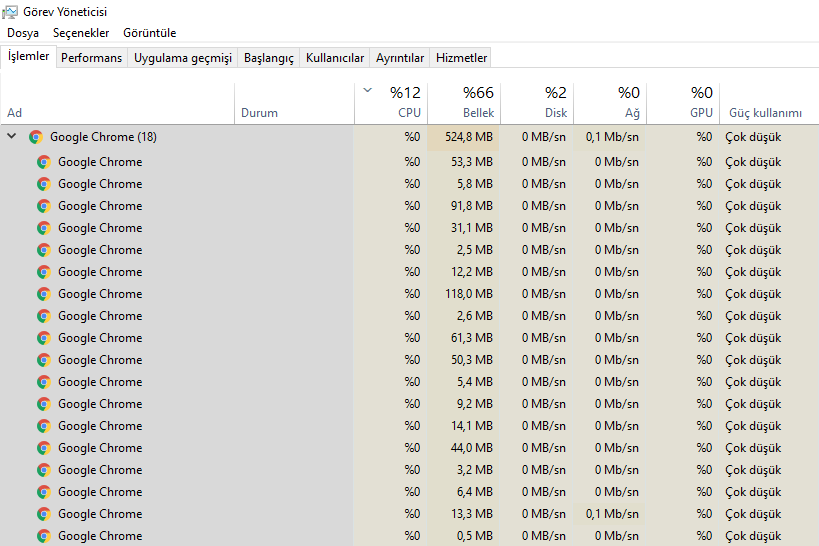Click the Görev Yöneticisi title bar icon
Viewport: 819px width, 546px height.
point(10,11)
